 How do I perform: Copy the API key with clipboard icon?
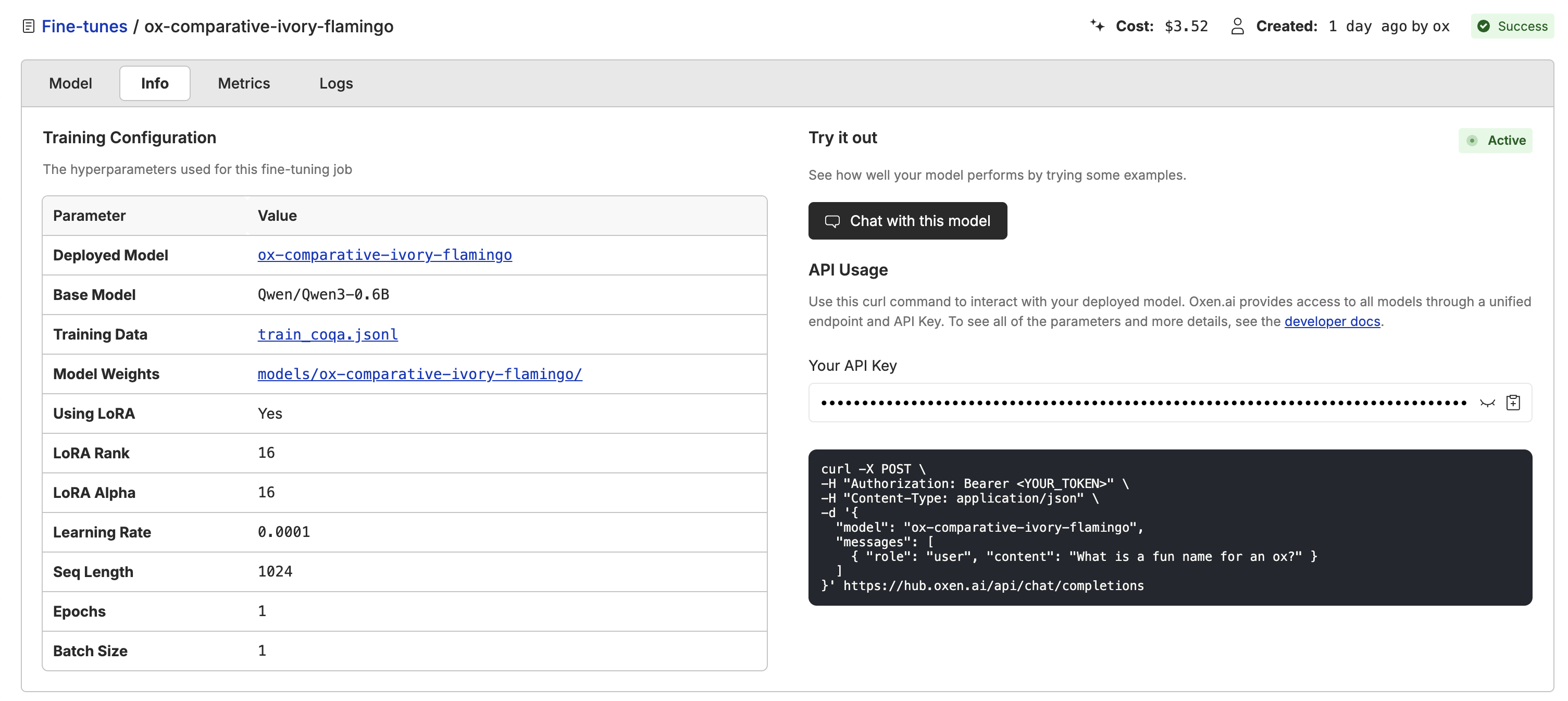(1513, 403)
